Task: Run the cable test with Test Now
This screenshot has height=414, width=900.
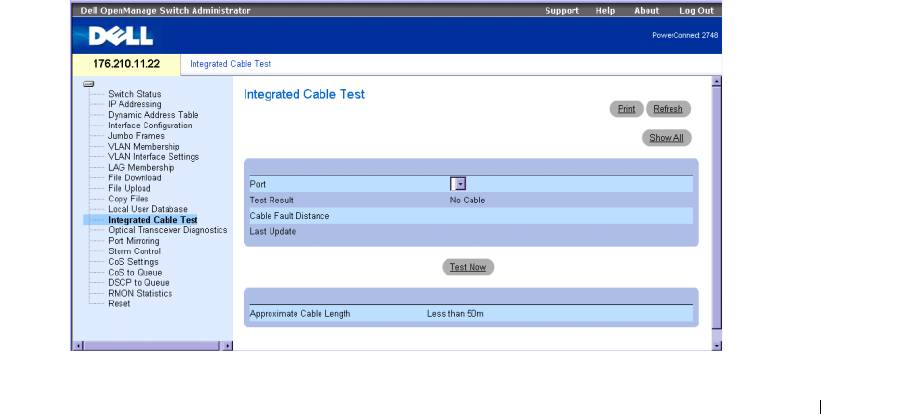Action: (469, 267)
